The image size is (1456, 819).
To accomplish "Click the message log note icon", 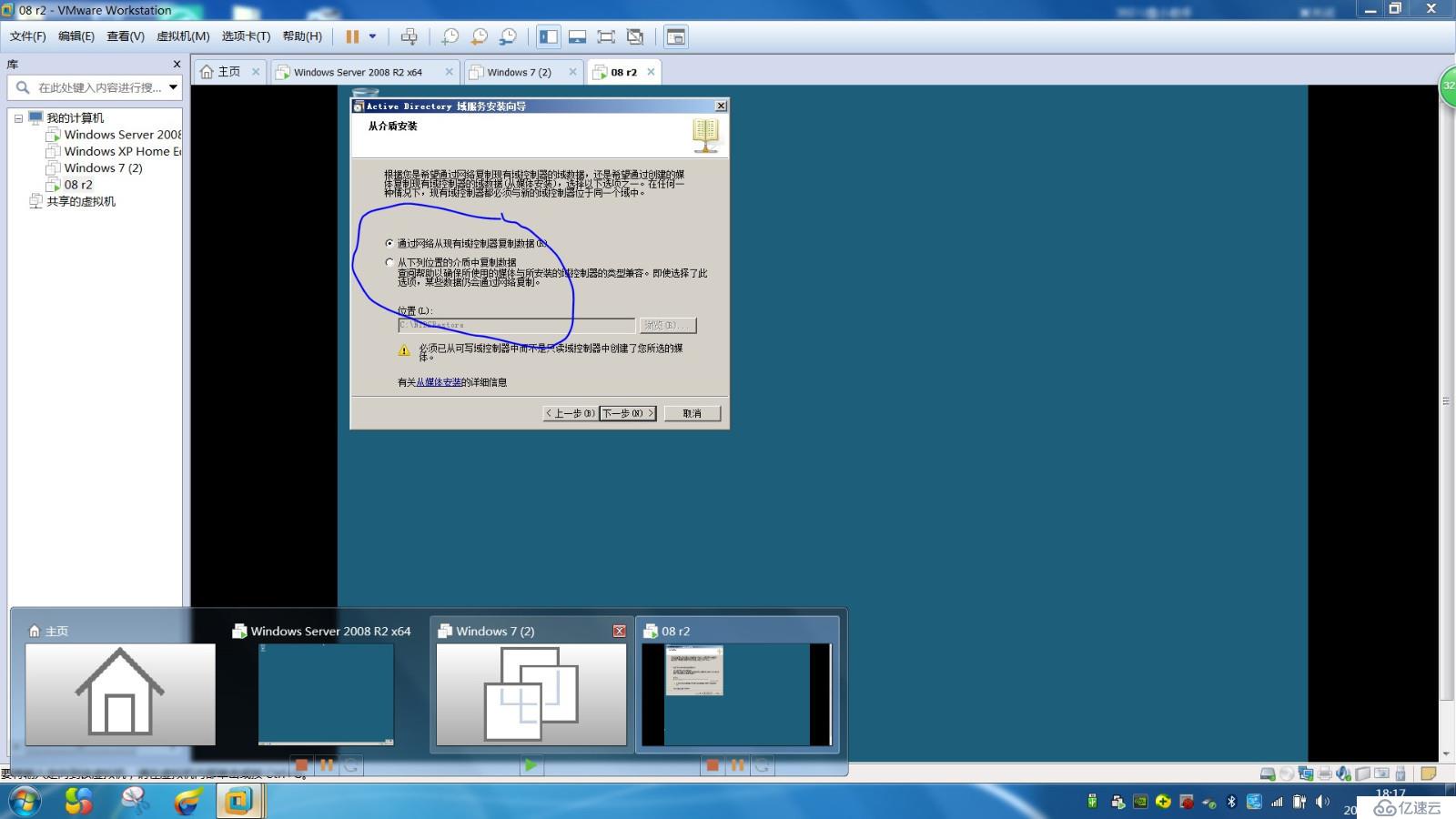I will [1428, 773].
